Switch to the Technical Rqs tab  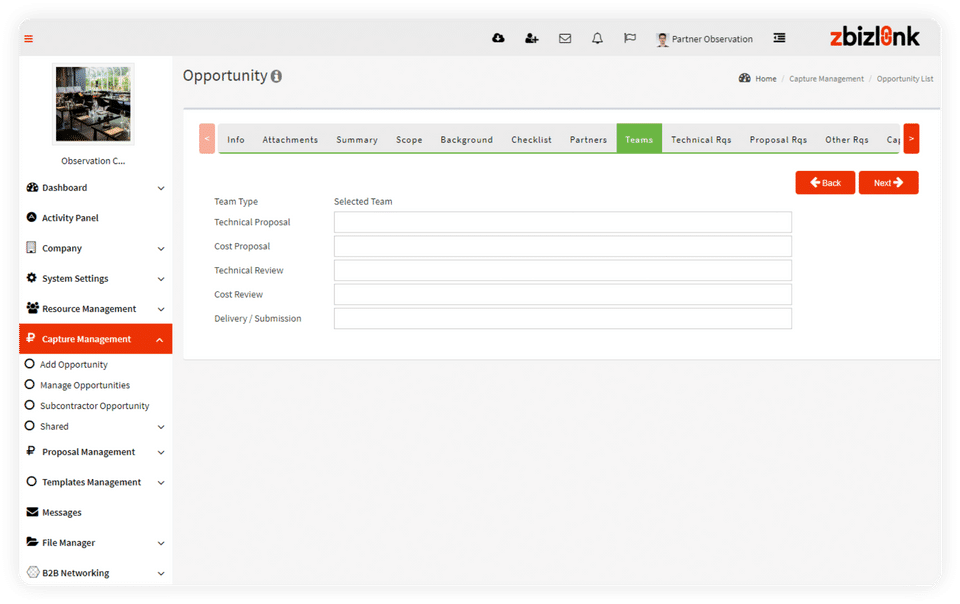tap(701, 140)
